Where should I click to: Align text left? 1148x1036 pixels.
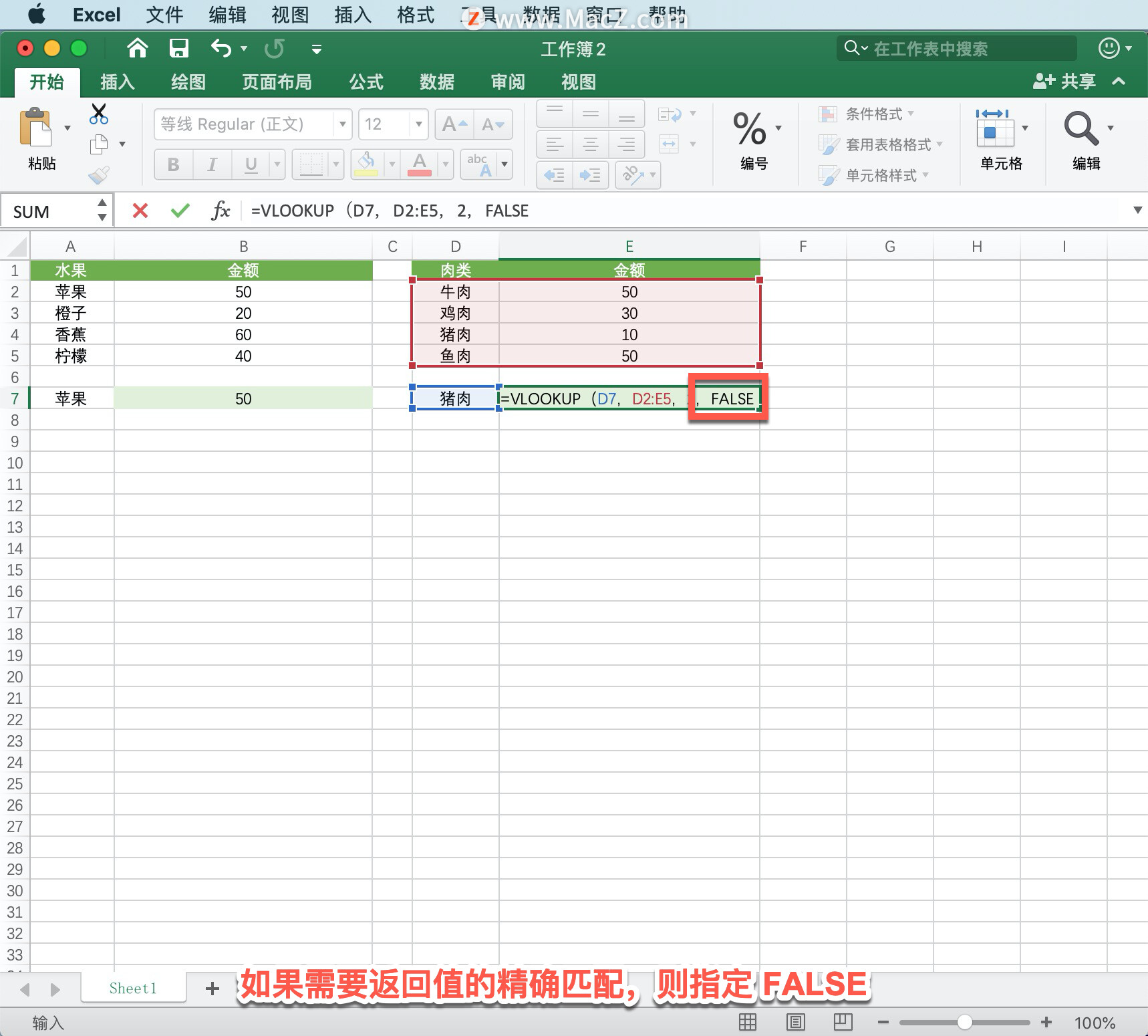click(x=555, y=144)
